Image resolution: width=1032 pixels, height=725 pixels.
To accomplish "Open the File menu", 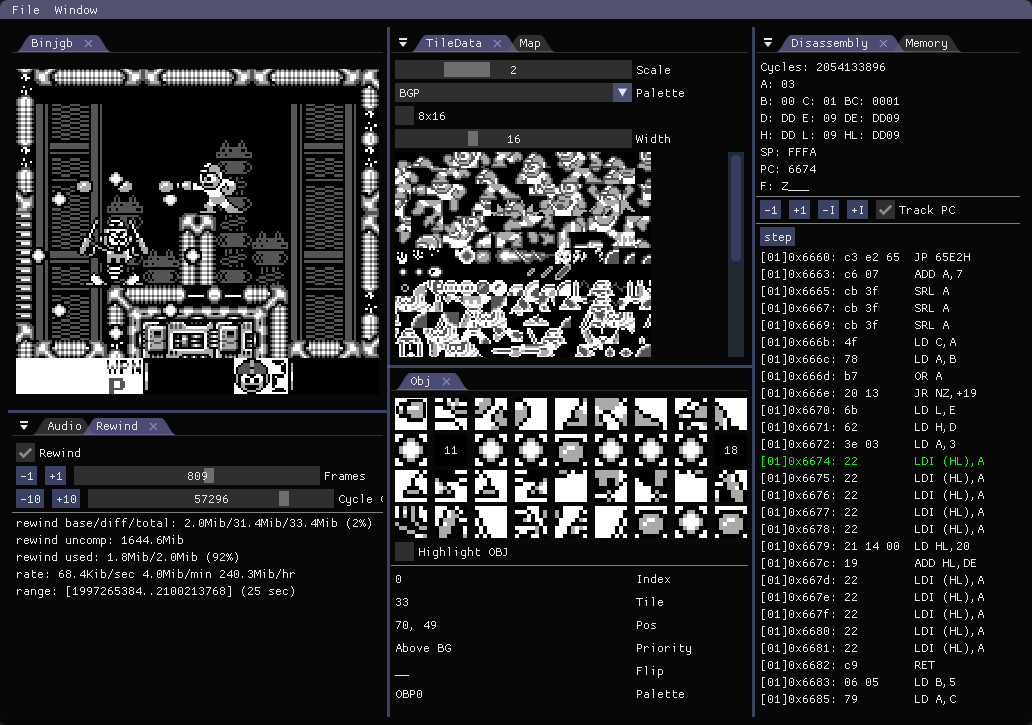I will pyautogui.click(x=26, y=10).
